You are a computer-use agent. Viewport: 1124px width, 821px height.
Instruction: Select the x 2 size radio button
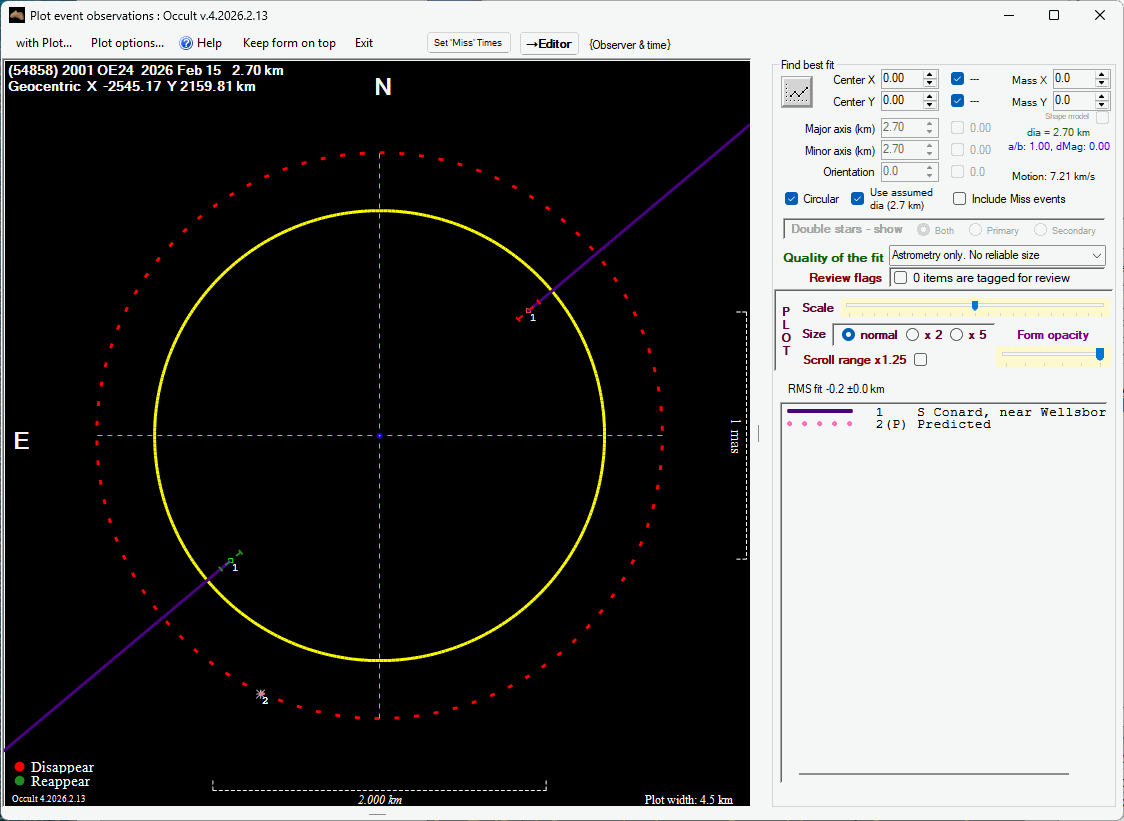913,335
